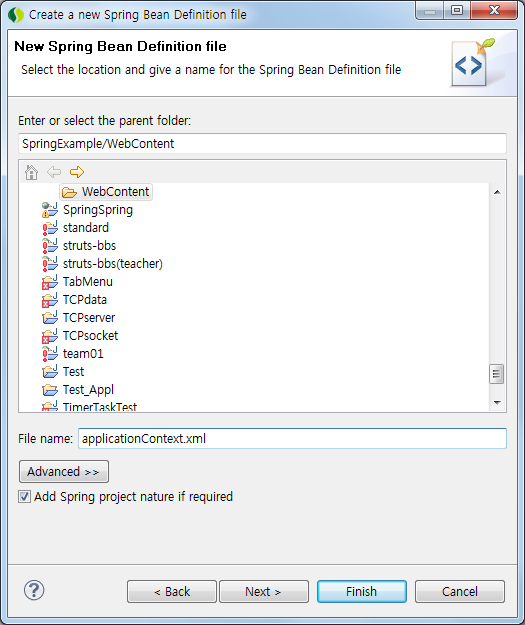Cancel the bean definition wizard

[x=460, y=592]
